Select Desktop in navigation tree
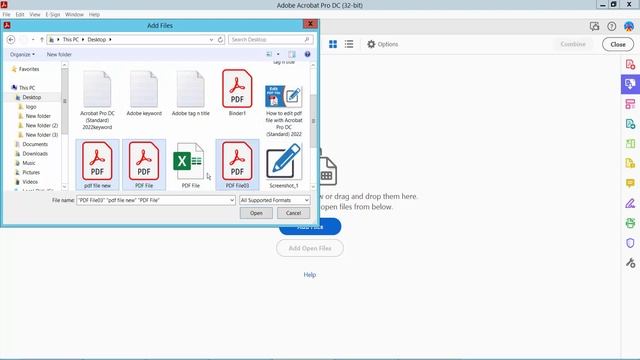640x360 pixels. 31,97
